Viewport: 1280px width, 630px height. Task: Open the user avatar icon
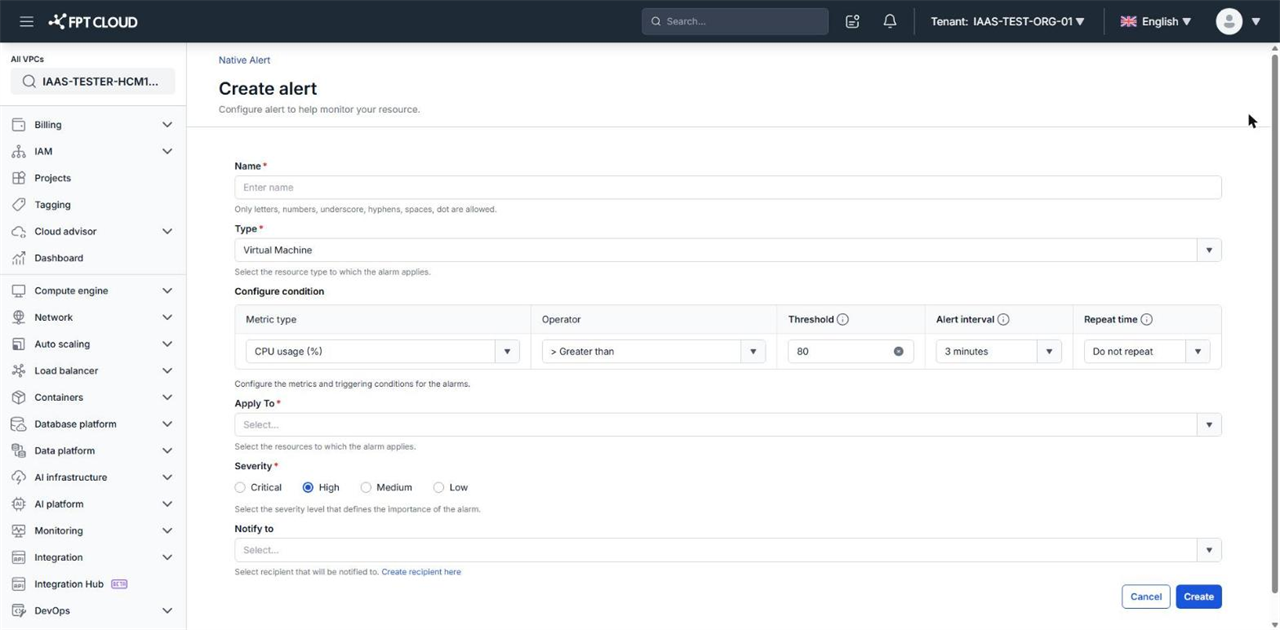pyautogui.click(x=1228, y=21)
